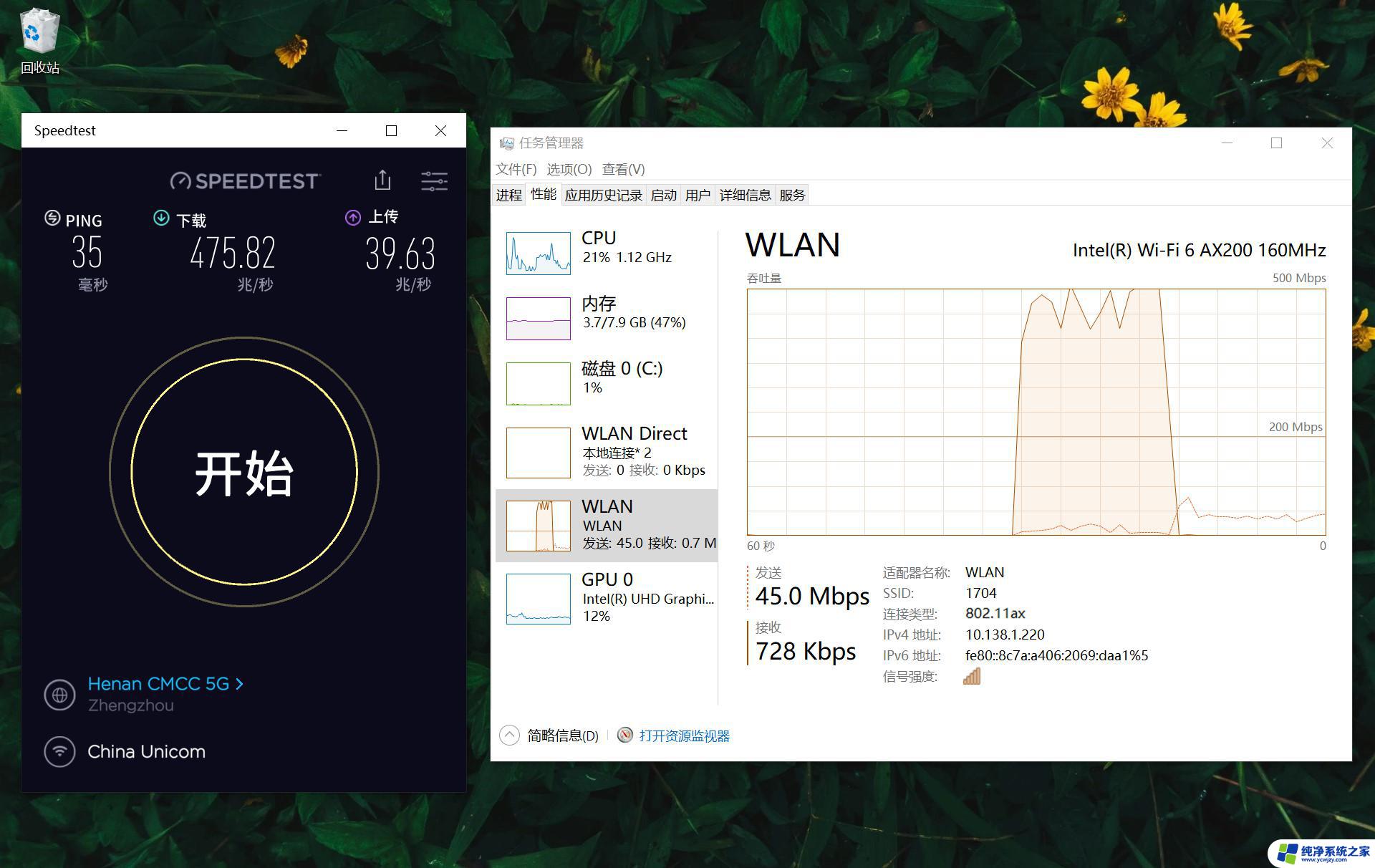Viewport: 1375px width, 868px height.
Task: Select the WLAN item in sidebar
Action: tap(607, 526)
